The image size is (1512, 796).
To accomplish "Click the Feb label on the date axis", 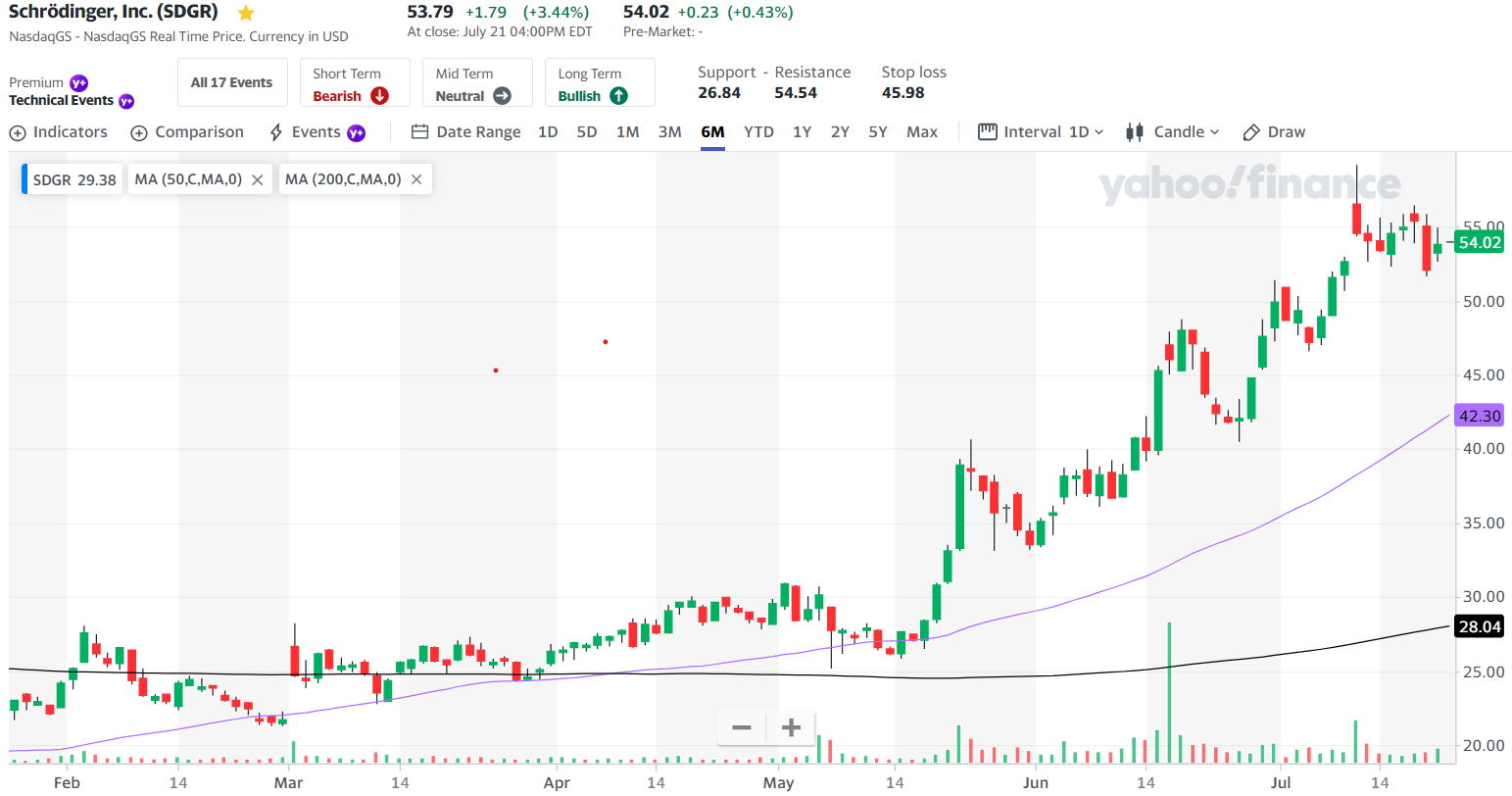I will click(67, 782).
